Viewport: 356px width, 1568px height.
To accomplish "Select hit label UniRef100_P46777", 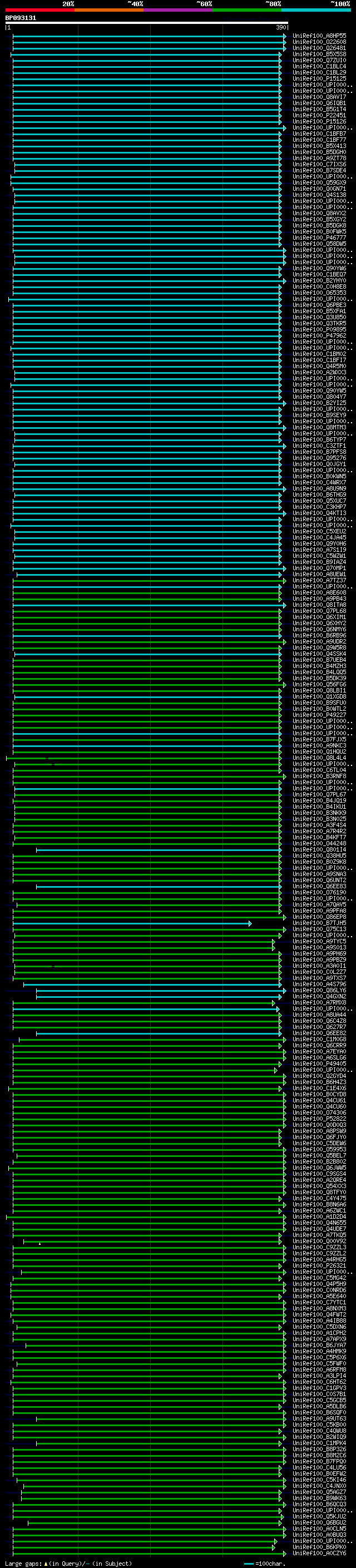I will (319, 238).
